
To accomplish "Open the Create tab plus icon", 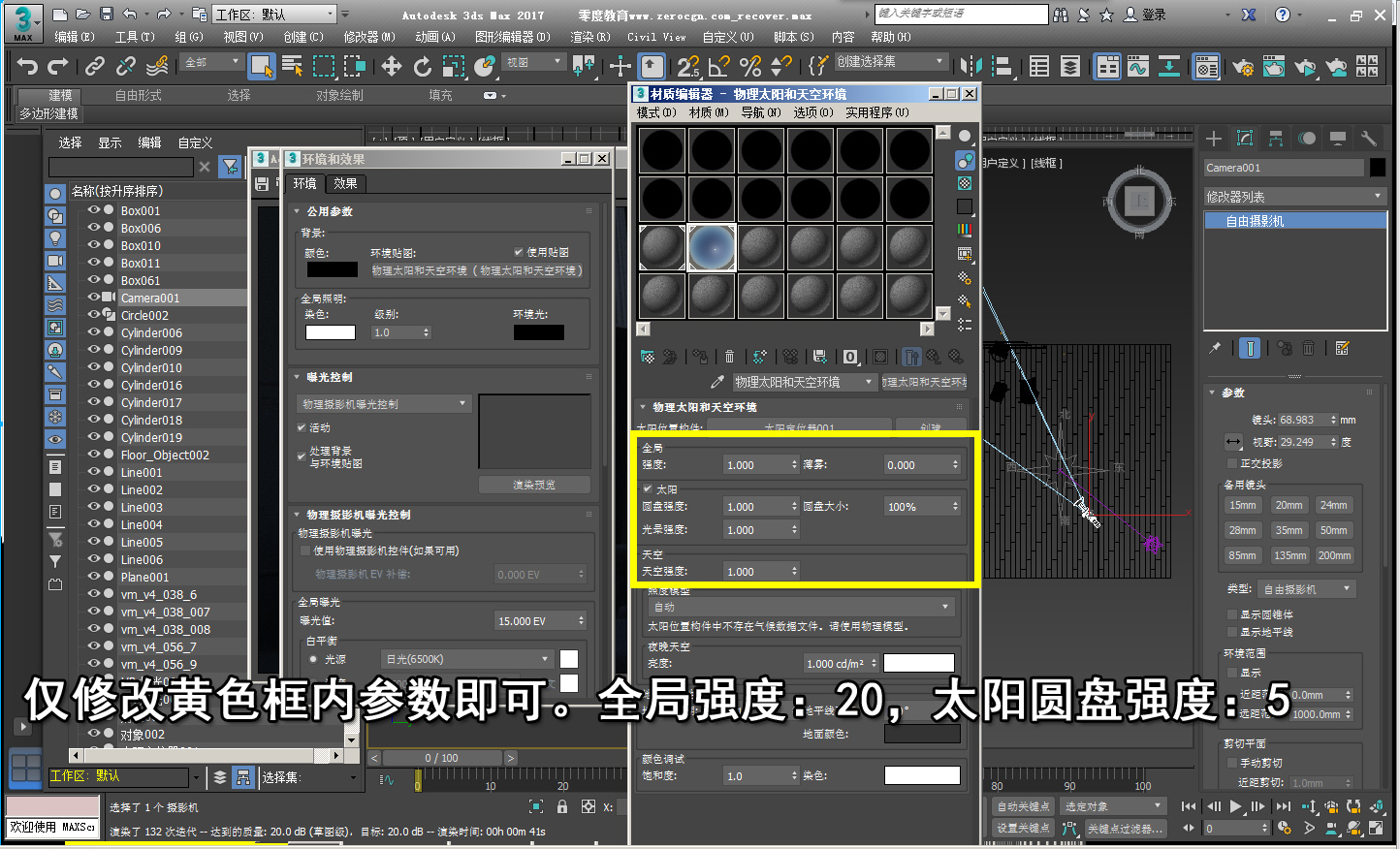I will pyautogui.click(x=1213, y=138).
